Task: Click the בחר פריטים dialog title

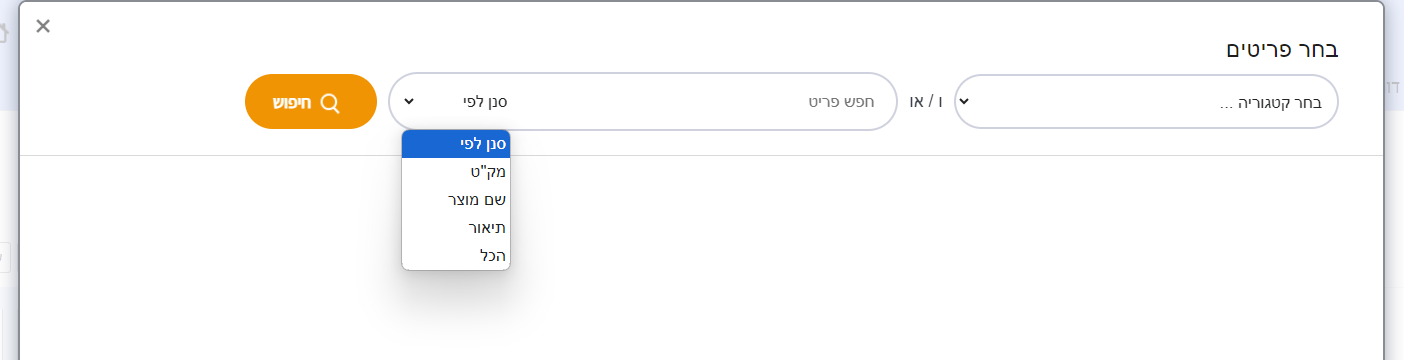Action: (x=1282, y=49)
